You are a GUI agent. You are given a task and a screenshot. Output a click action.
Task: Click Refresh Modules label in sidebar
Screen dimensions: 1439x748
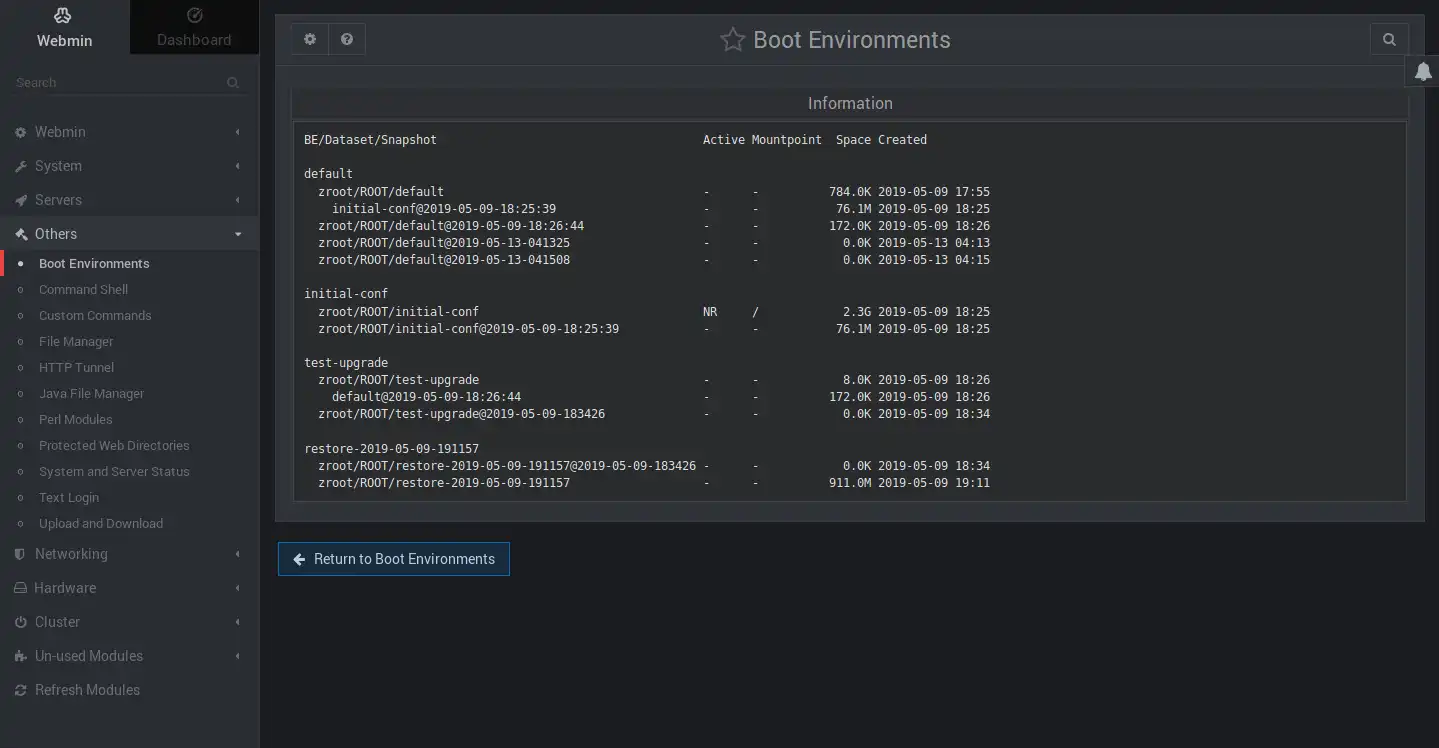tap(87, 690)
